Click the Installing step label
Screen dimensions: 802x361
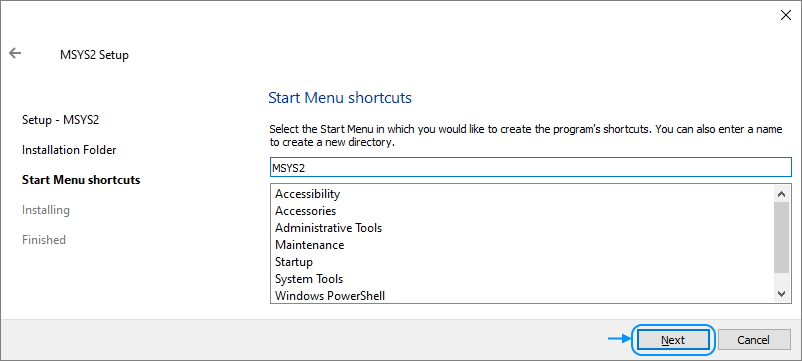click(x=46, y=210)
